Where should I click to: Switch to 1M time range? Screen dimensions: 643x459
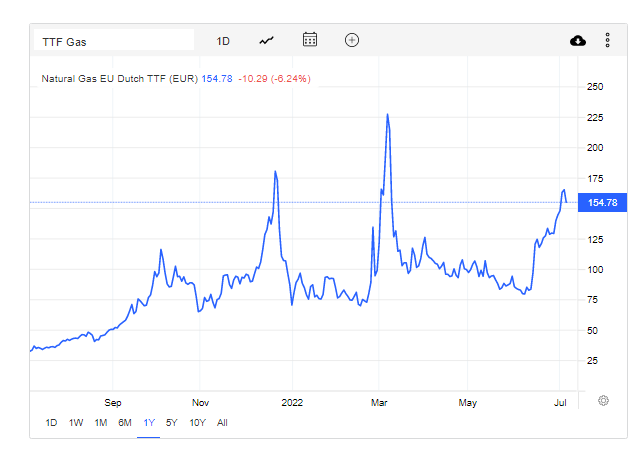pos(101,422)
